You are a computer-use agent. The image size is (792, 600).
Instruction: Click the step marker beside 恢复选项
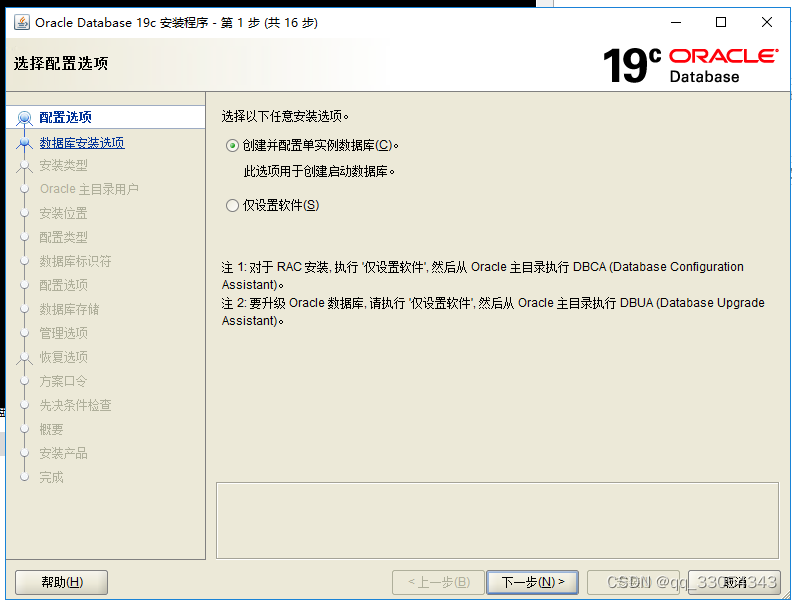coord(24,358)
